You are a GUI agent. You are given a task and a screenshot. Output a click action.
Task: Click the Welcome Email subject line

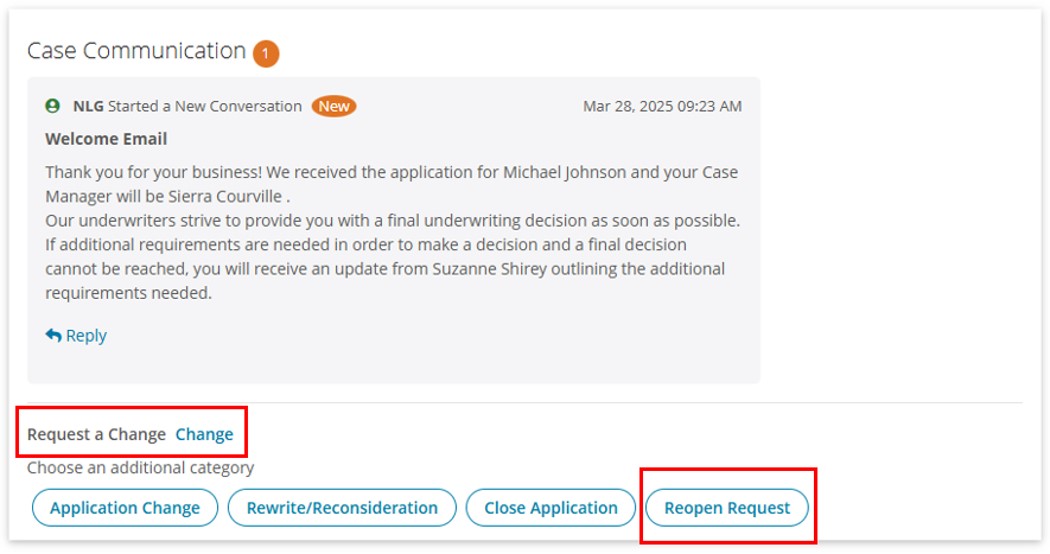106,139
